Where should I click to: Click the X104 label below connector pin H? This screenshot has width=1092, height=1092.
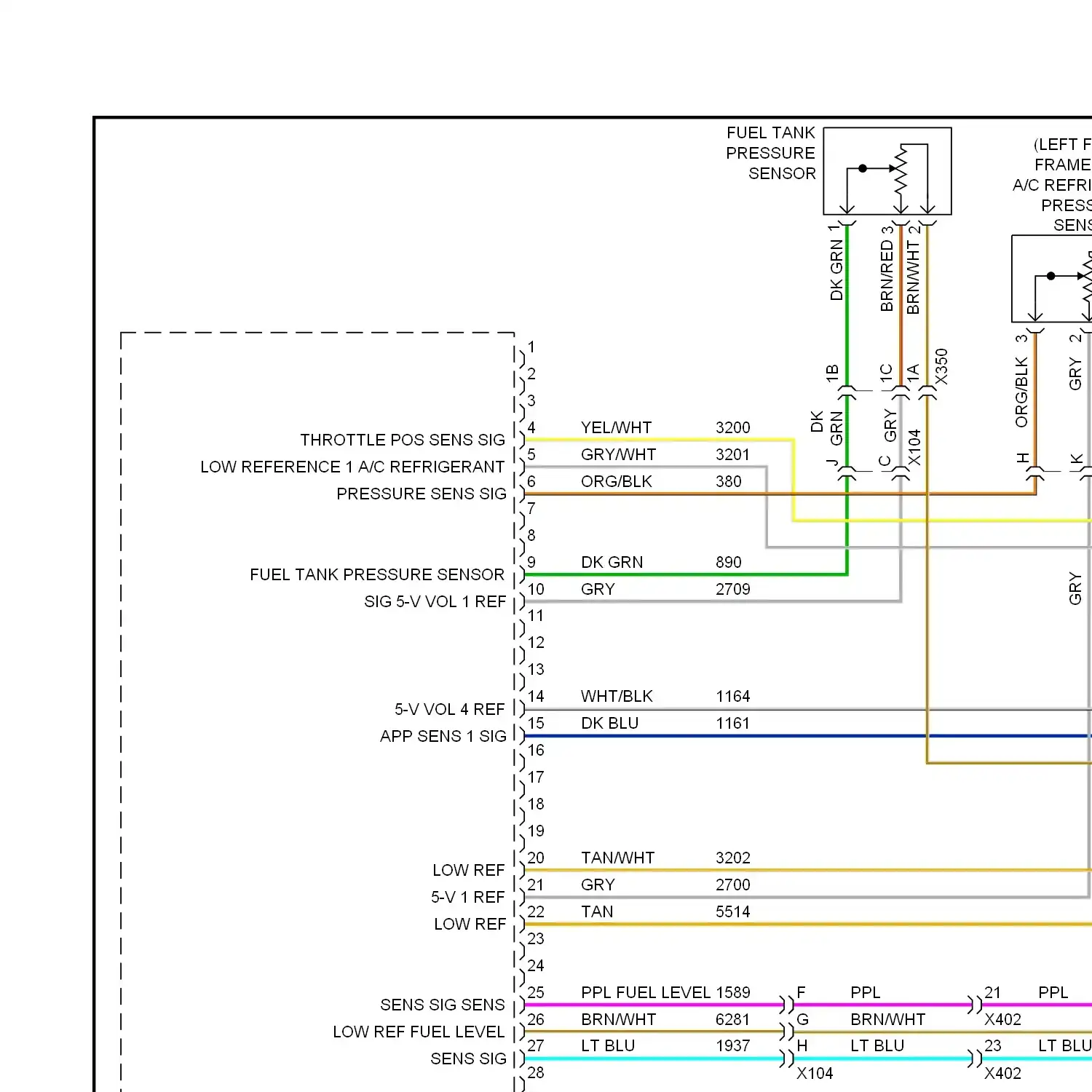[x=815, y=1073]
